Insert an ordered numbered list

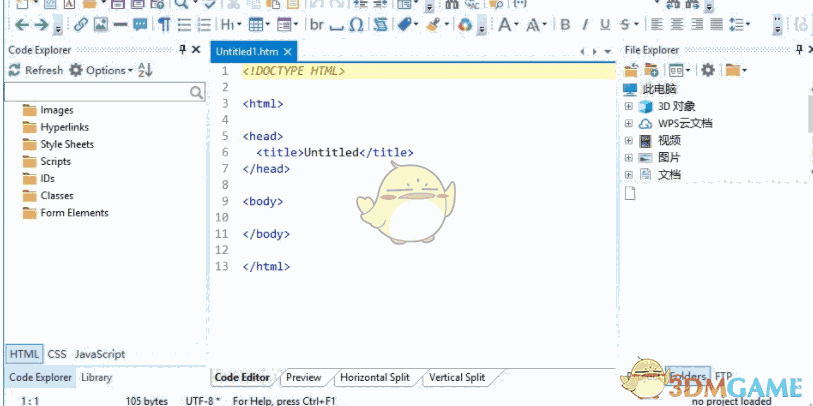(205, 24)
